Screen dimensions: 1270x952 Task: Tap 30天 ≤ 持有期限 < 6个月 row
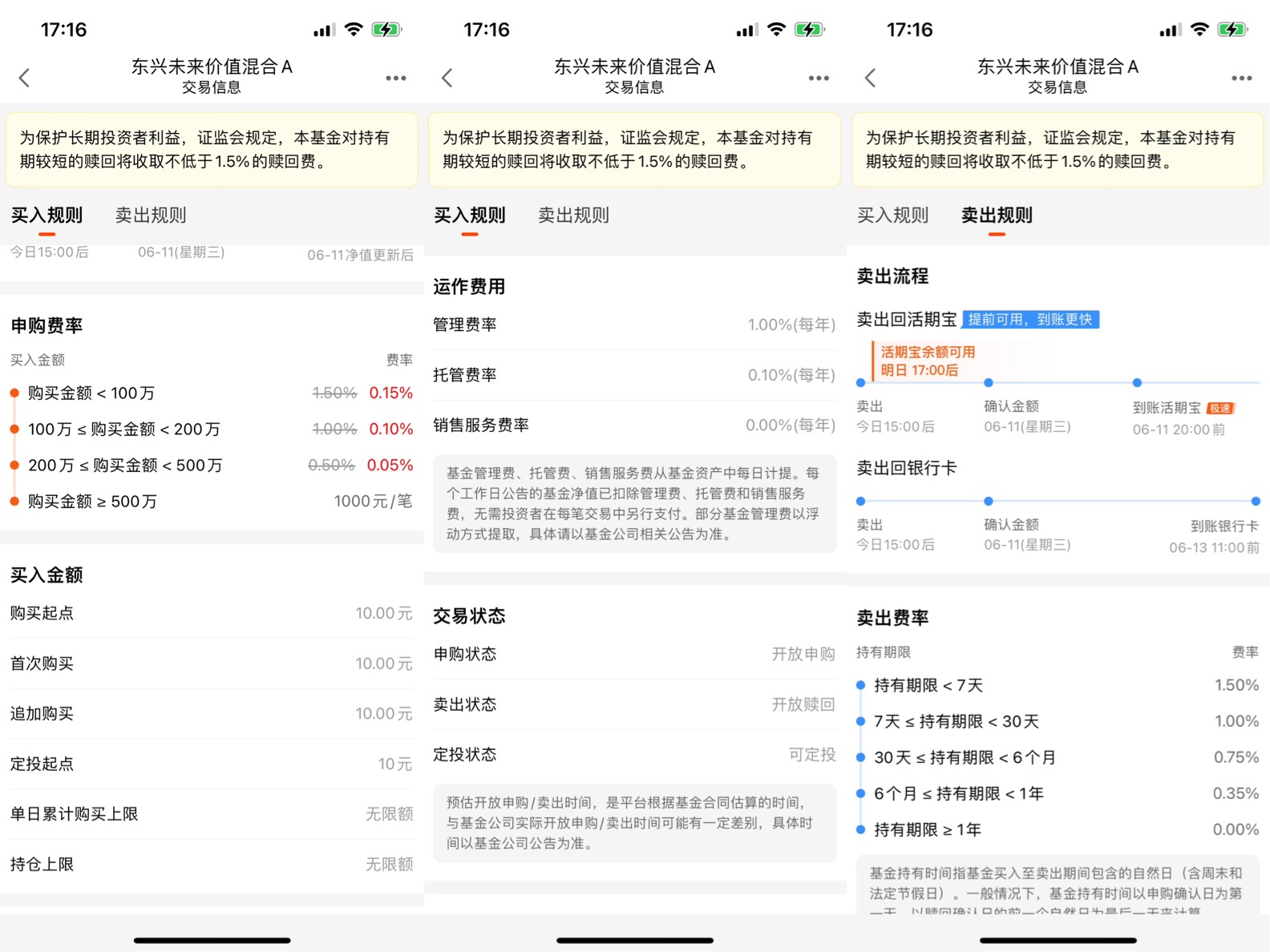1058,757
